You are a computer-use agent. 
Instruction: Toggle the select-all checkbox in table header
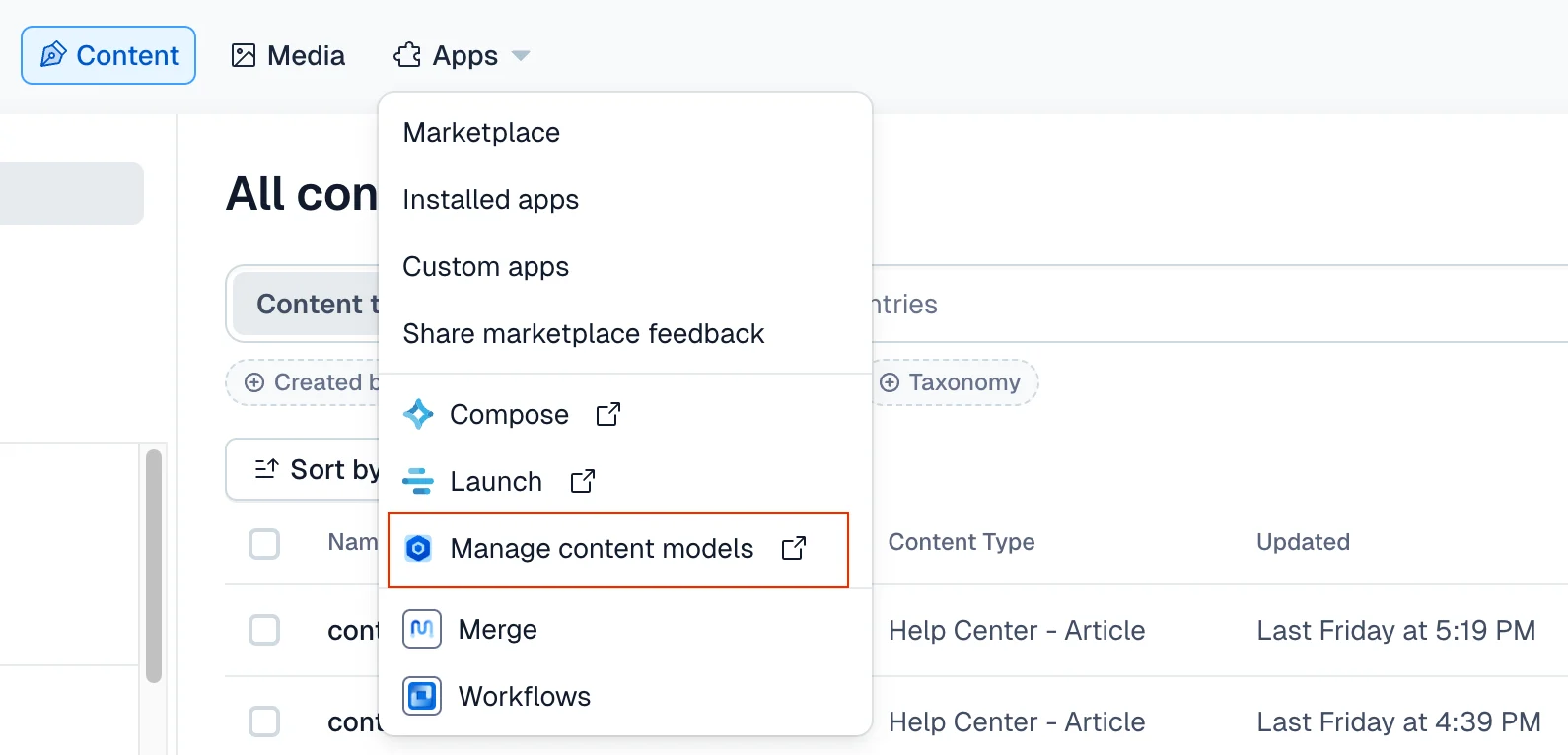tap(264, 543)
